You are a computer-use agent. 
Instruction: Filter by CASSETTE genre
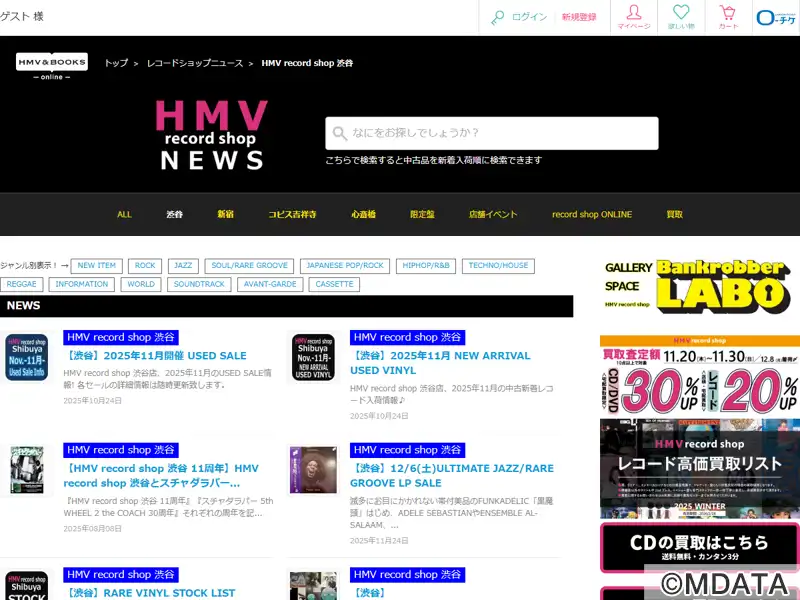(334, 284)
